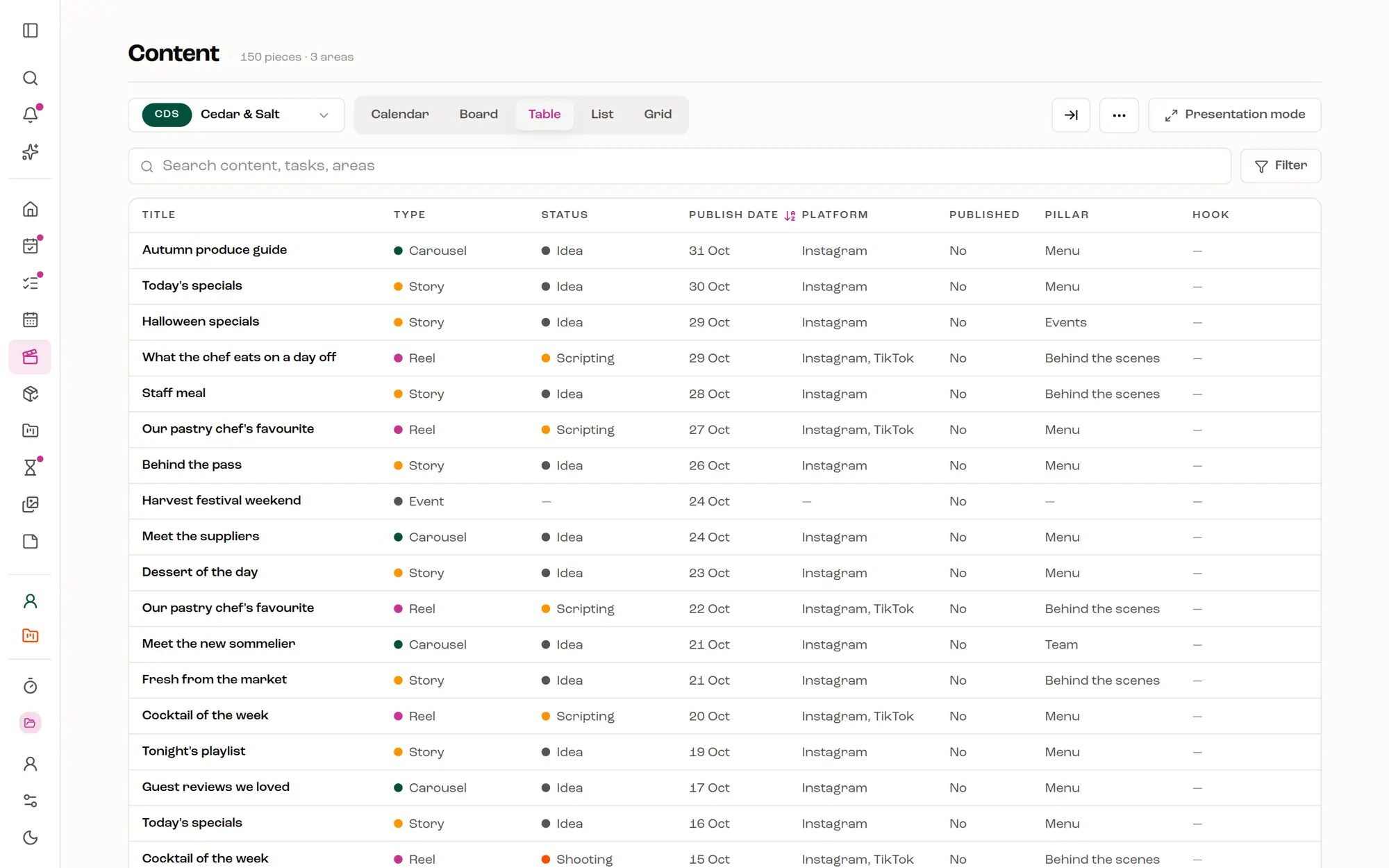Switch to the Calendar view tab
The height and width of the screenshot is (868, 1389).
(400, 115)
